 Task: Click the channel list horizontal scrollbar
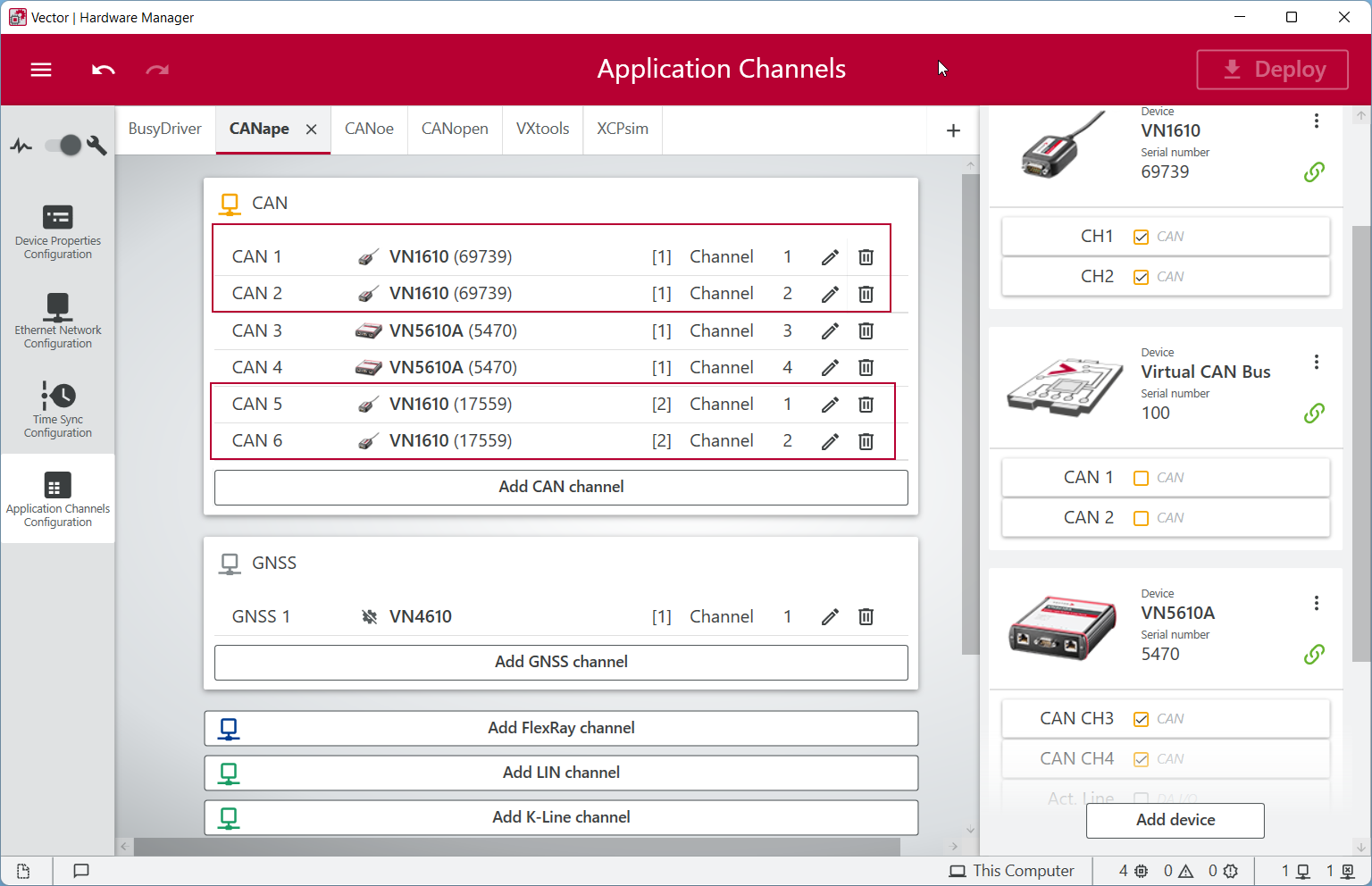517,846
